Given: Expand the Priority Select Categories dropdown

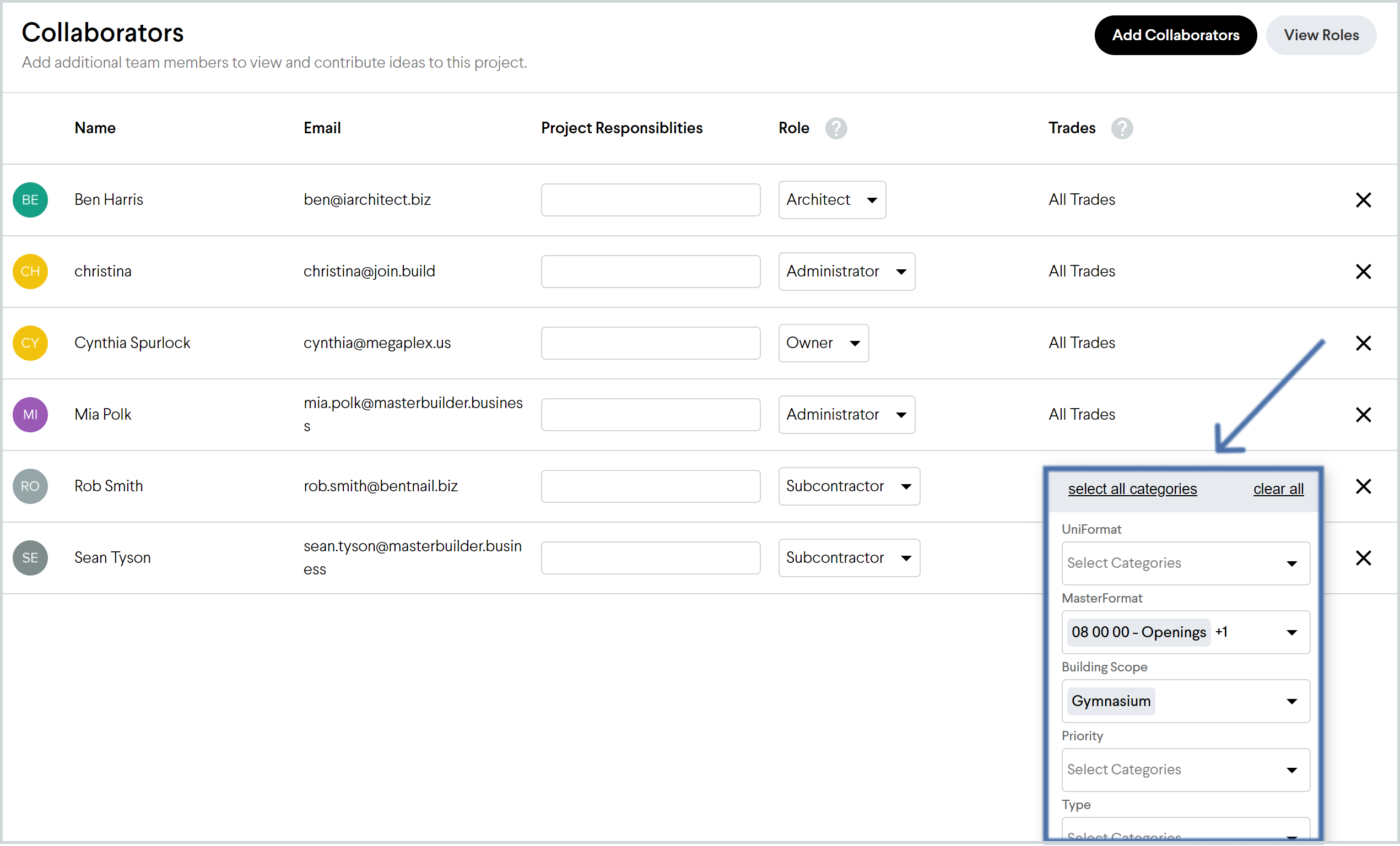Looking at the screenshot, I should (x=1186, y=770).
